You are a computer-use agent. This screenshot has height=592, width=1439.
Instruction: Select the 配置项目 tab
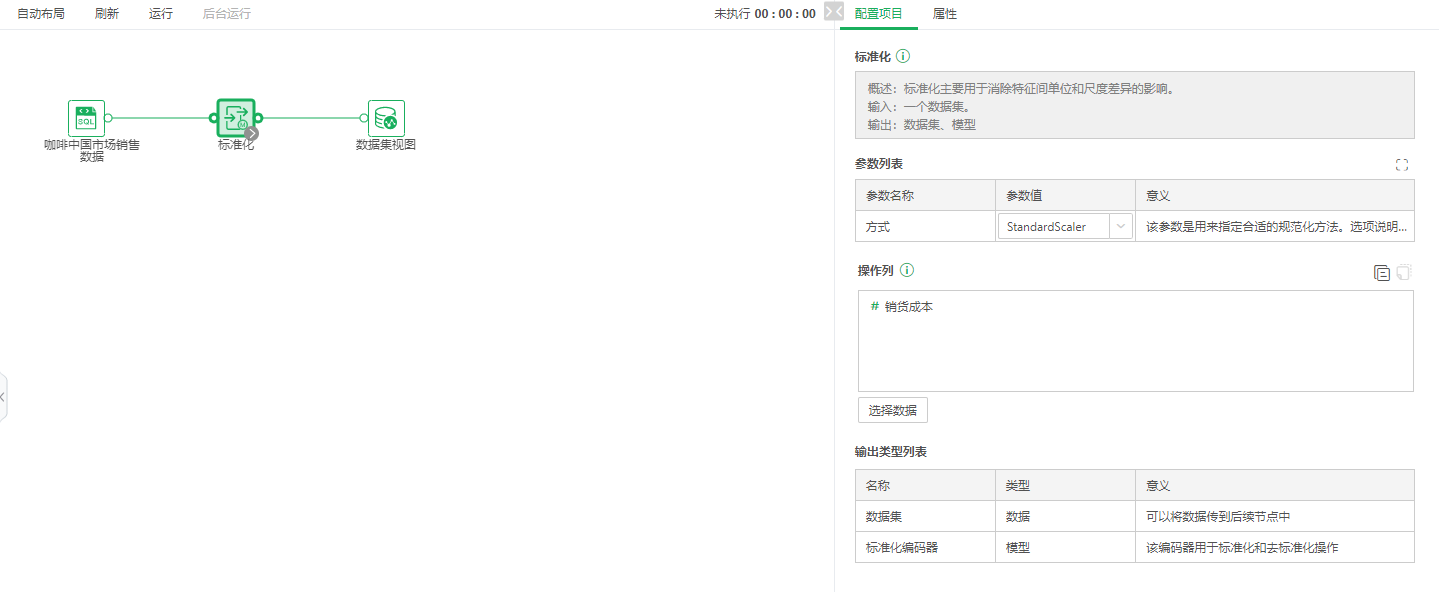(877, 14)
